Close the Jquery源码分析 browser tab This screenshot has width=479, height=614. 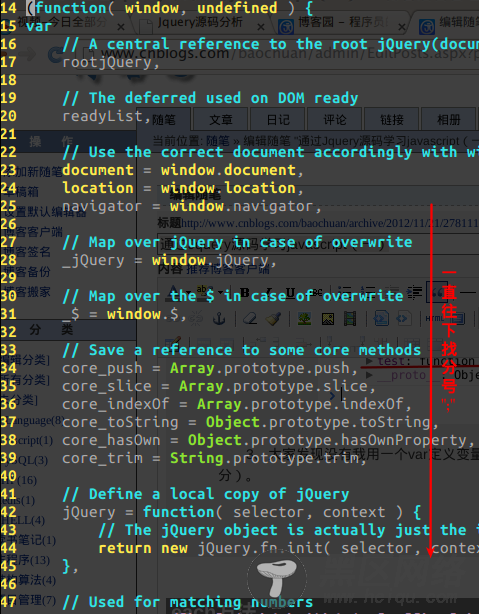pyautogui.click(x=261, y=27)
